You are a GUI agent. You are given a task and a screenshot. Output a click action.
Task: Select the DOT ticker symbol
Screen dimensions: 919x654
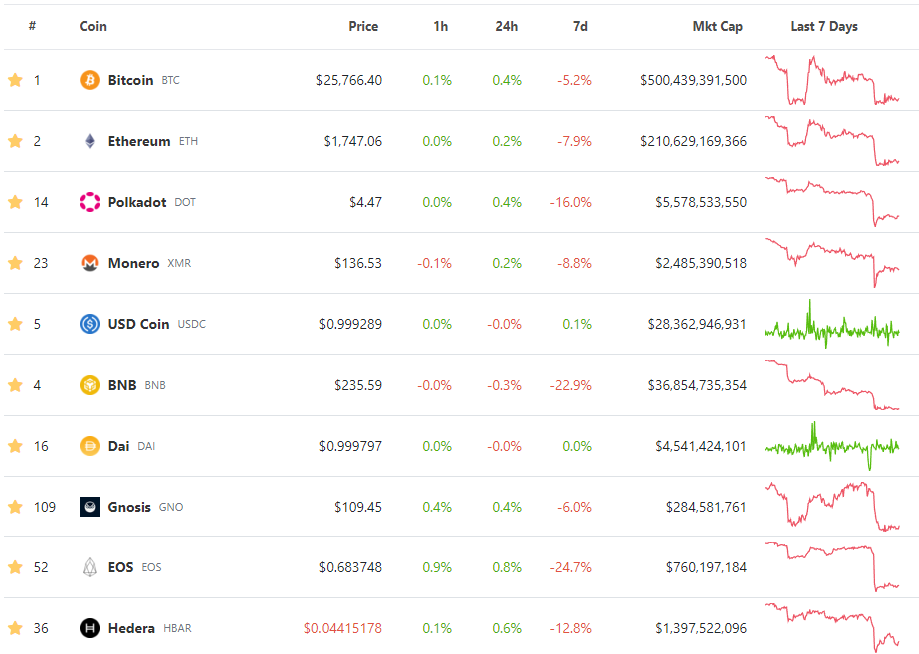click(185, 202)
